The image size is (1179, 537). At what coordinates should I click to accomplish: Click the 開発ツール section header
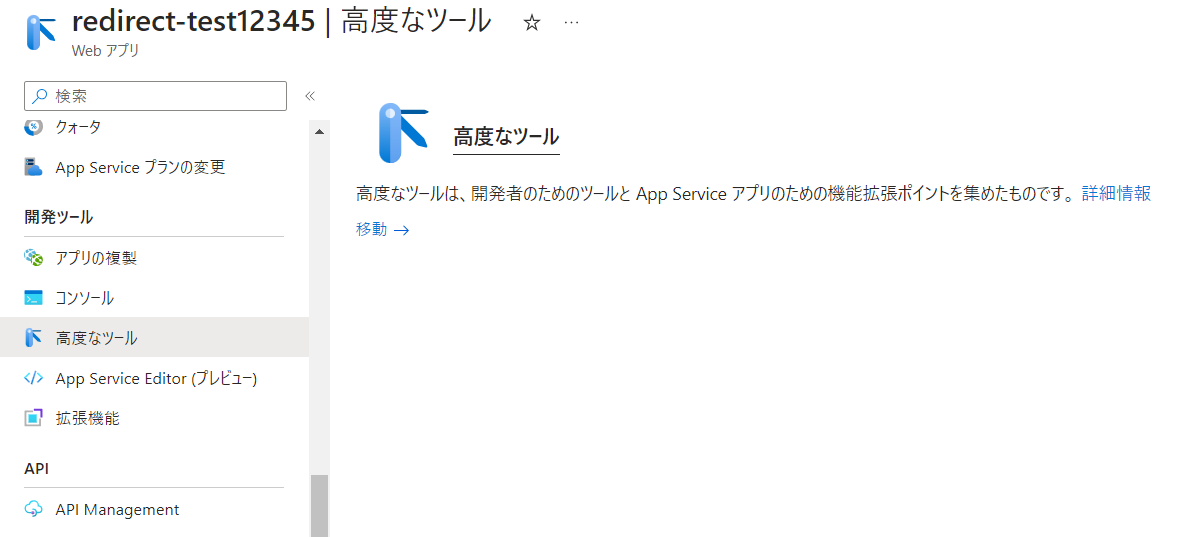(59, 217)
